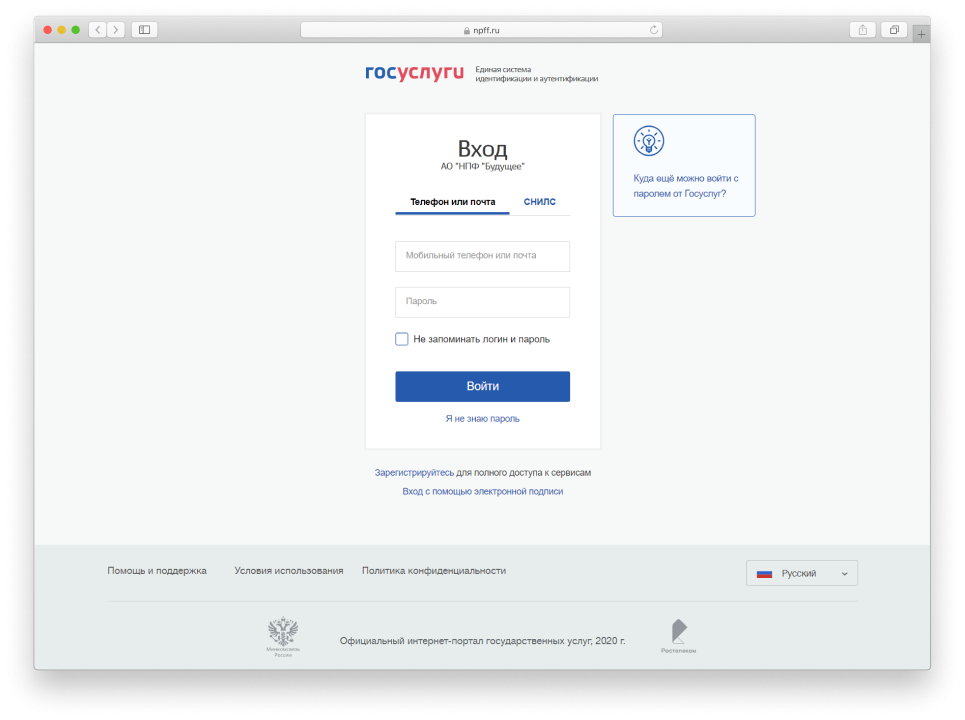
Task: Click the 'Вход' heading text
Action: click(x=482, y=148)
